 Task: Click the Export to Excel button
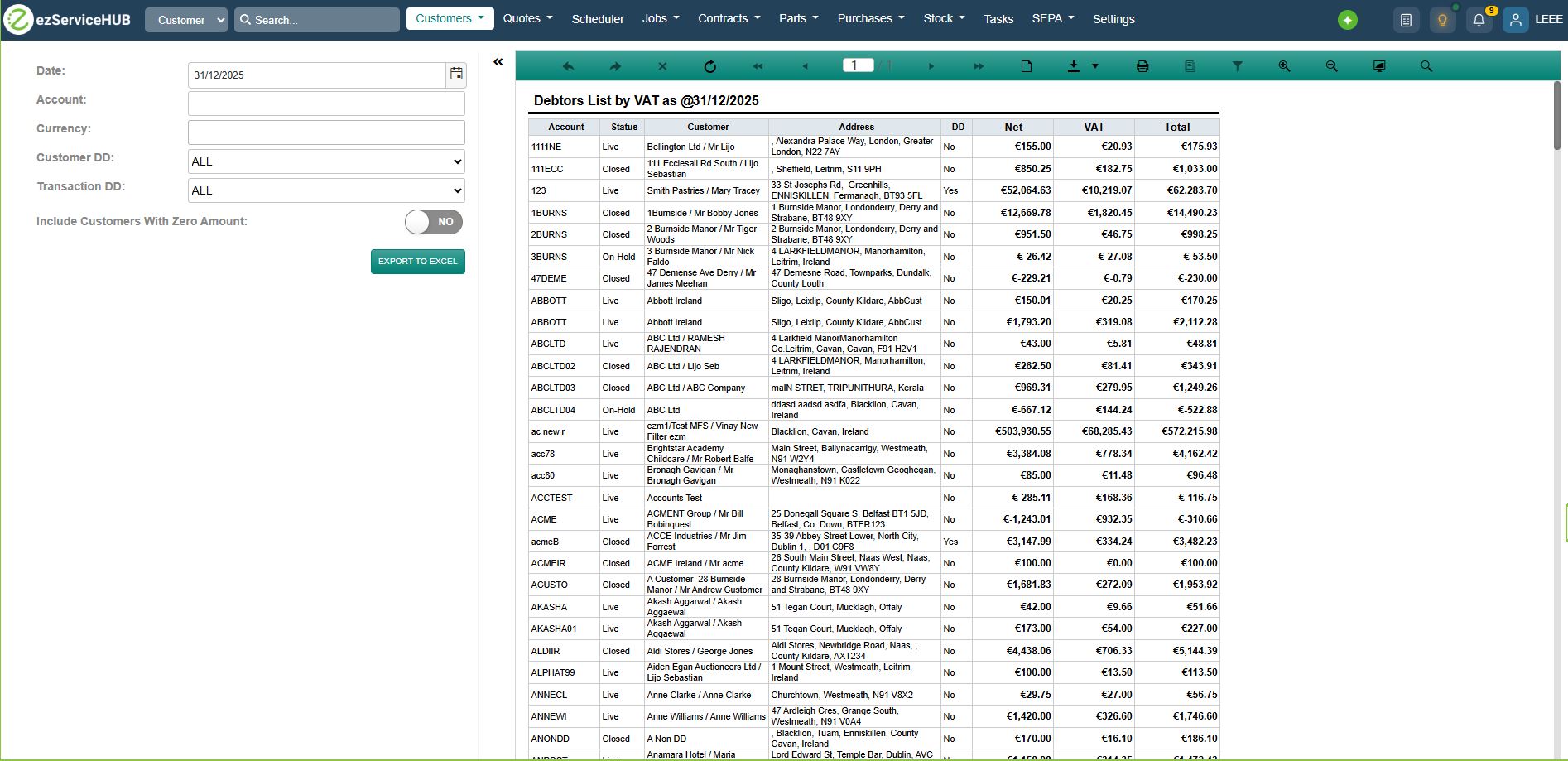coord(418,262)
